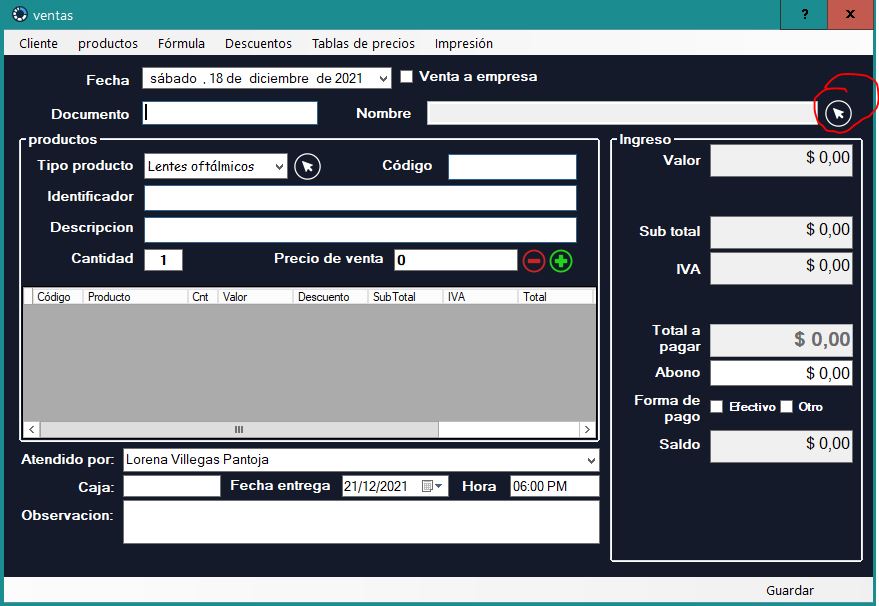Click the Total a pagar field

781,340
